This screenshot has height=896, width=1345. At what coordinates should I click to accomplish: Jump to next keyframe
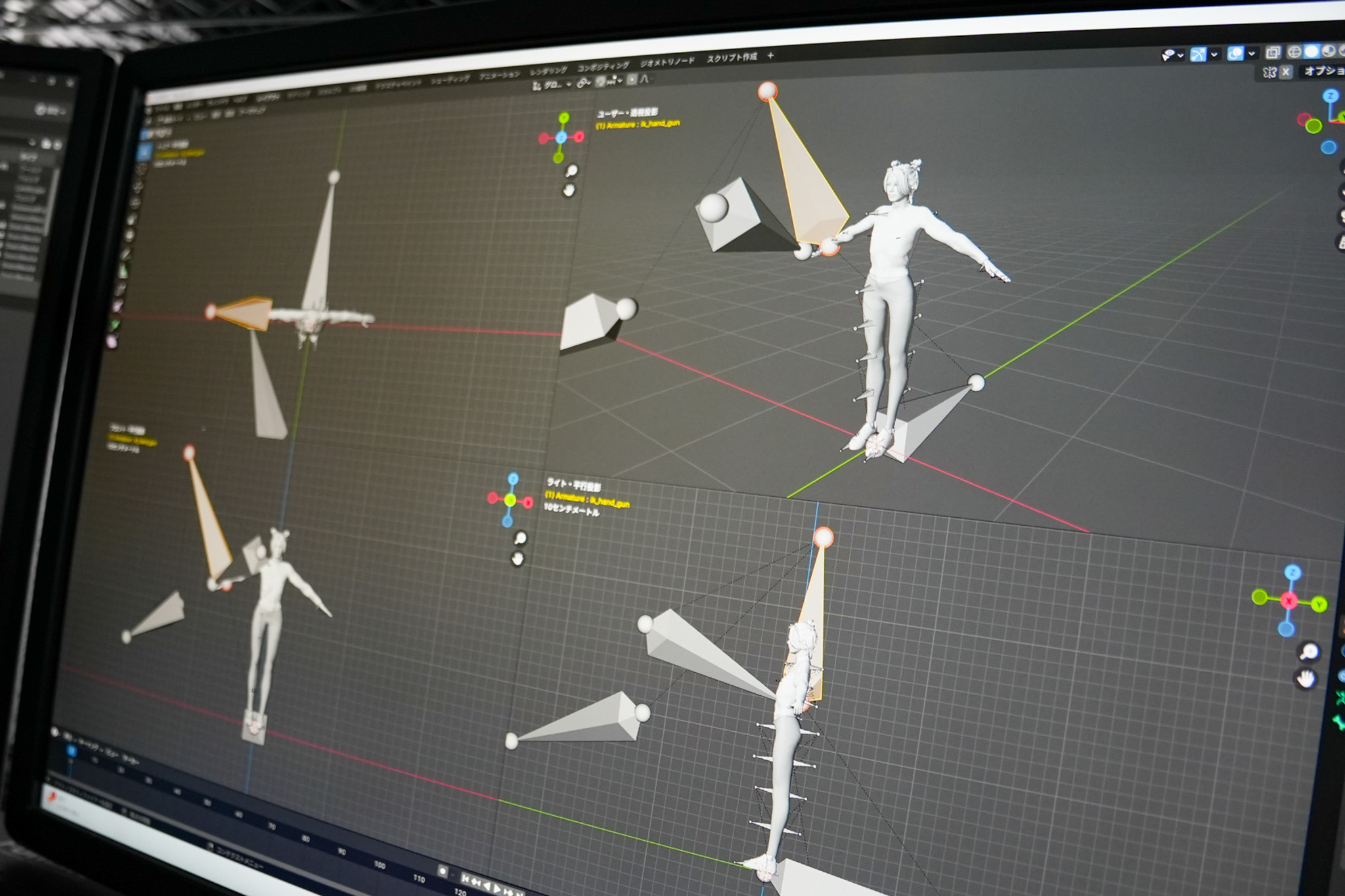point(509,892)
